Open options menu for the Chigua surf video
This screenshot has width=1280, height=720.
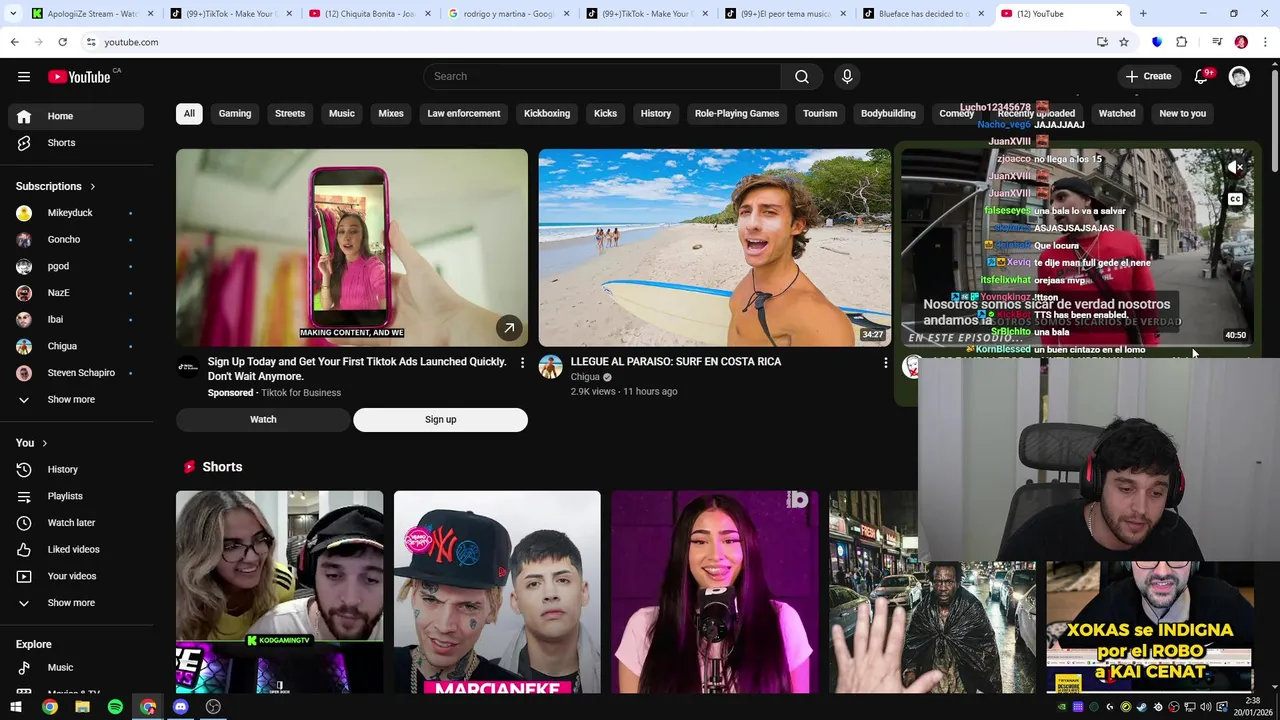point(885,363)
